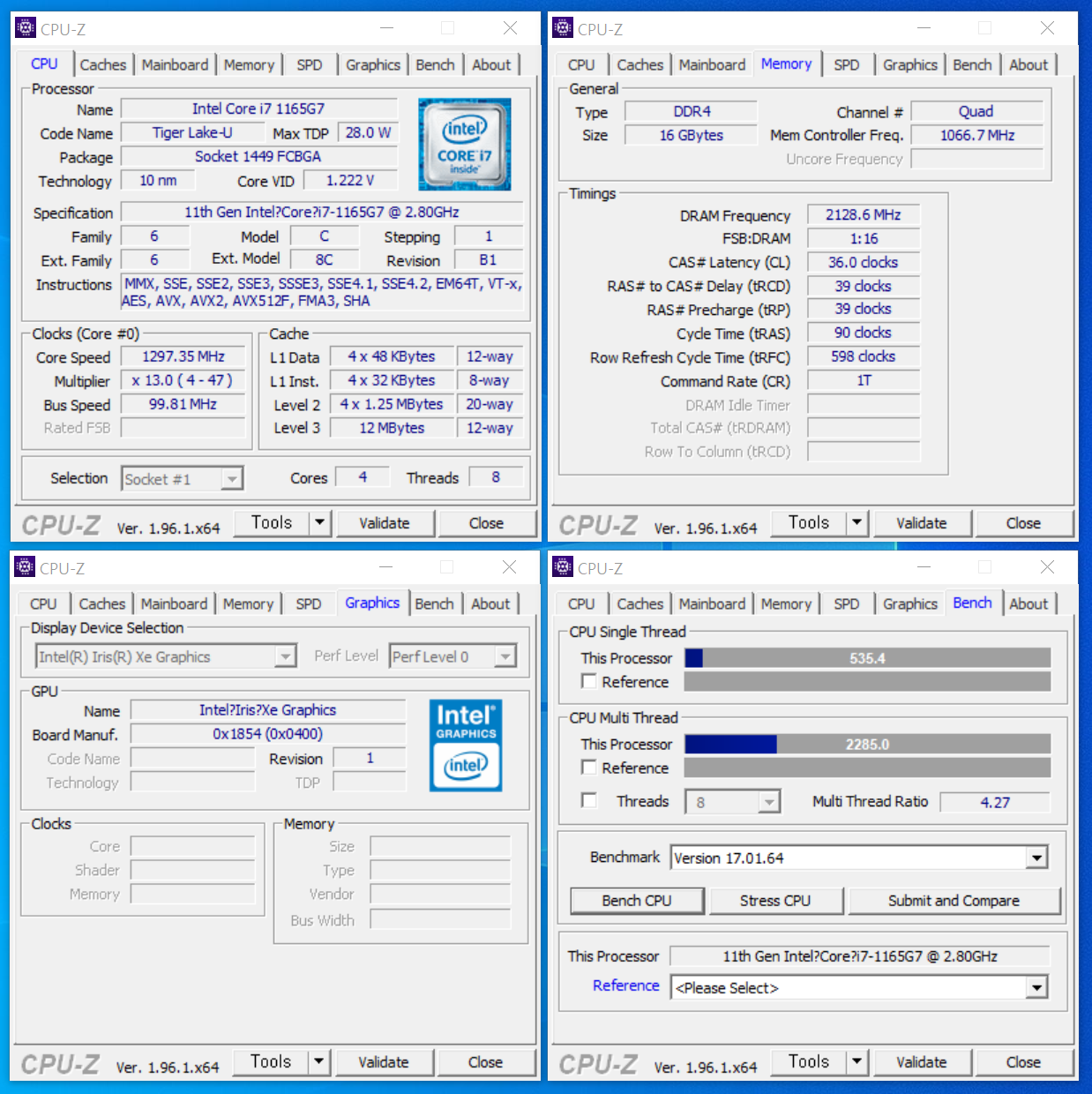
Task: Click Submit and Compare
Action: (x=954, y=901)
